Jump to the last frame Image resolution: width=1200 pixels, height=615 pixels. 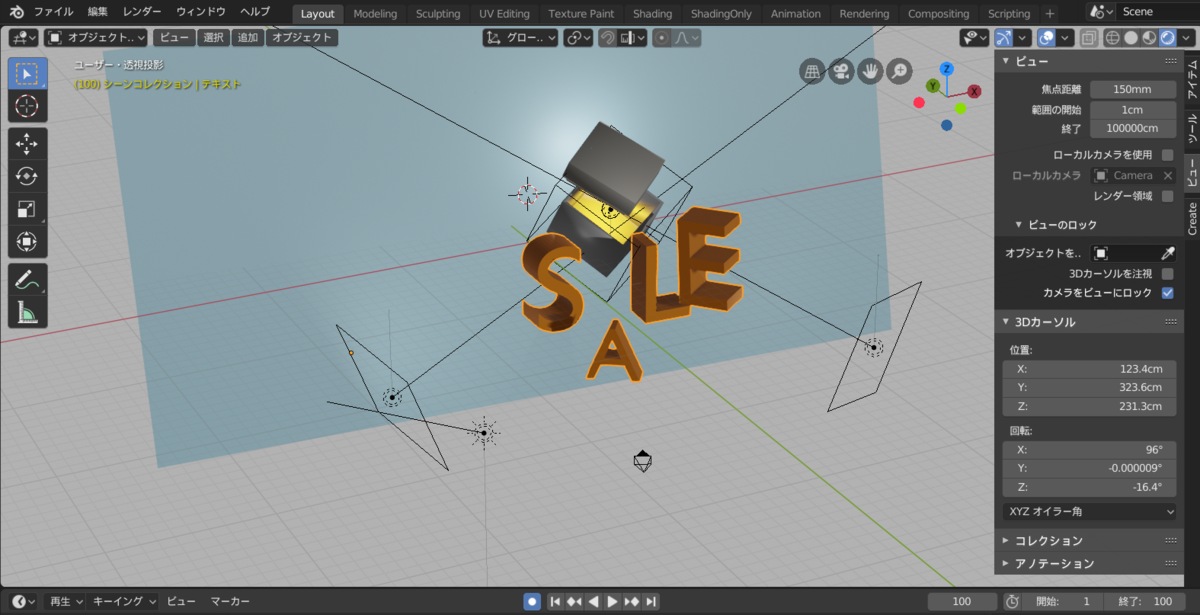coord(651,601)
